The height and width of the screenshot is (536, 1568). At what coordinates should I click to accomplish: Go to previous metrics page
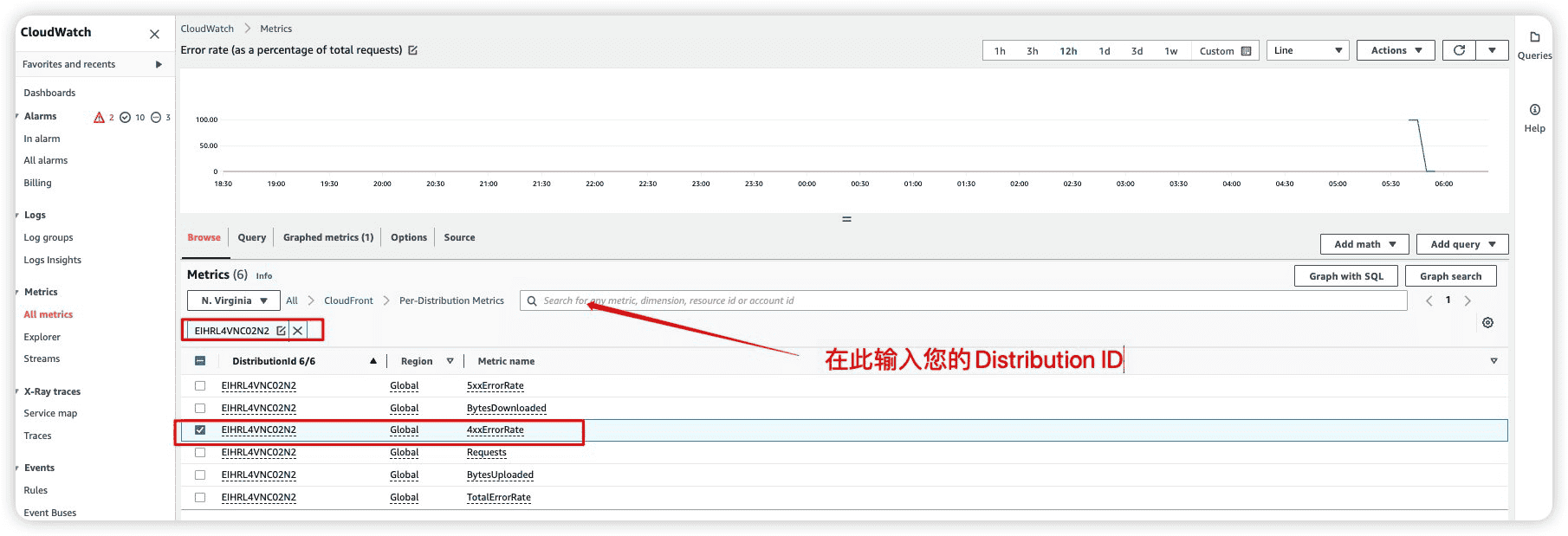tap(1429, 300)
